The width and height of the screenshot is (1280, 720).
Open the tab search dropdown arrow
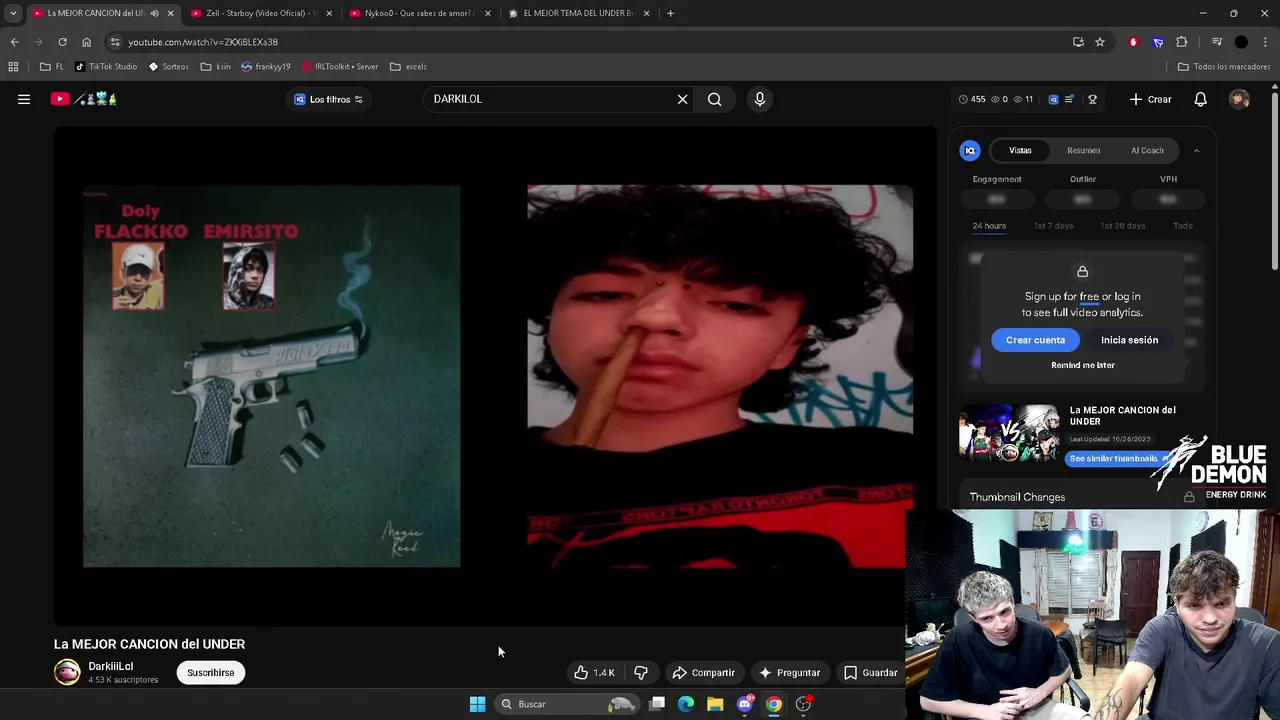pyautogui.click(x=12, y=13)
